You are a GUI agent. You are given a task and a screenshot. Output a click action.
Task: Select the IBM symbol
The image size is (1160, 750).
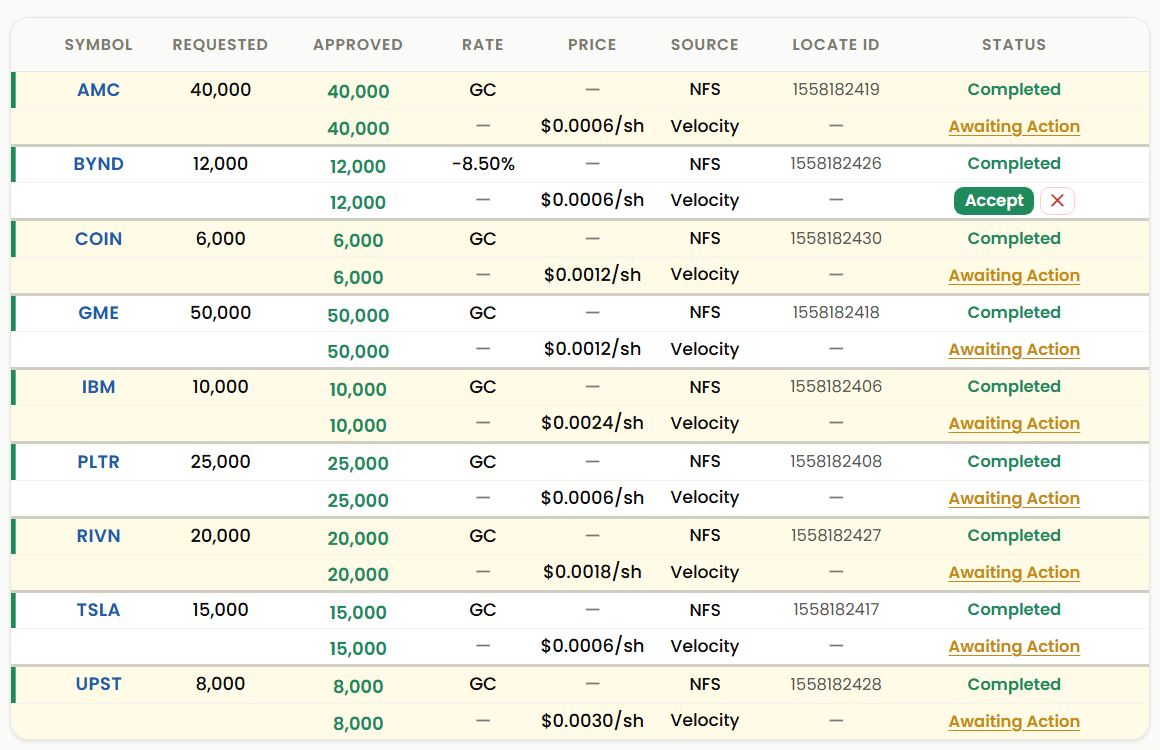pyautogui.click(x=98, y=387)
